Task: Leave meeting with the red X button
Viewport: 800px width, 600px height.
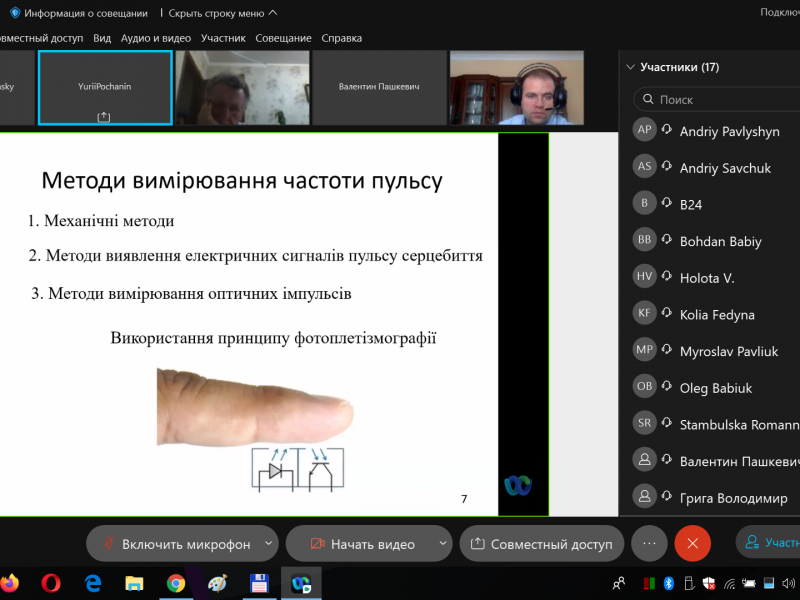Action: 692,544
